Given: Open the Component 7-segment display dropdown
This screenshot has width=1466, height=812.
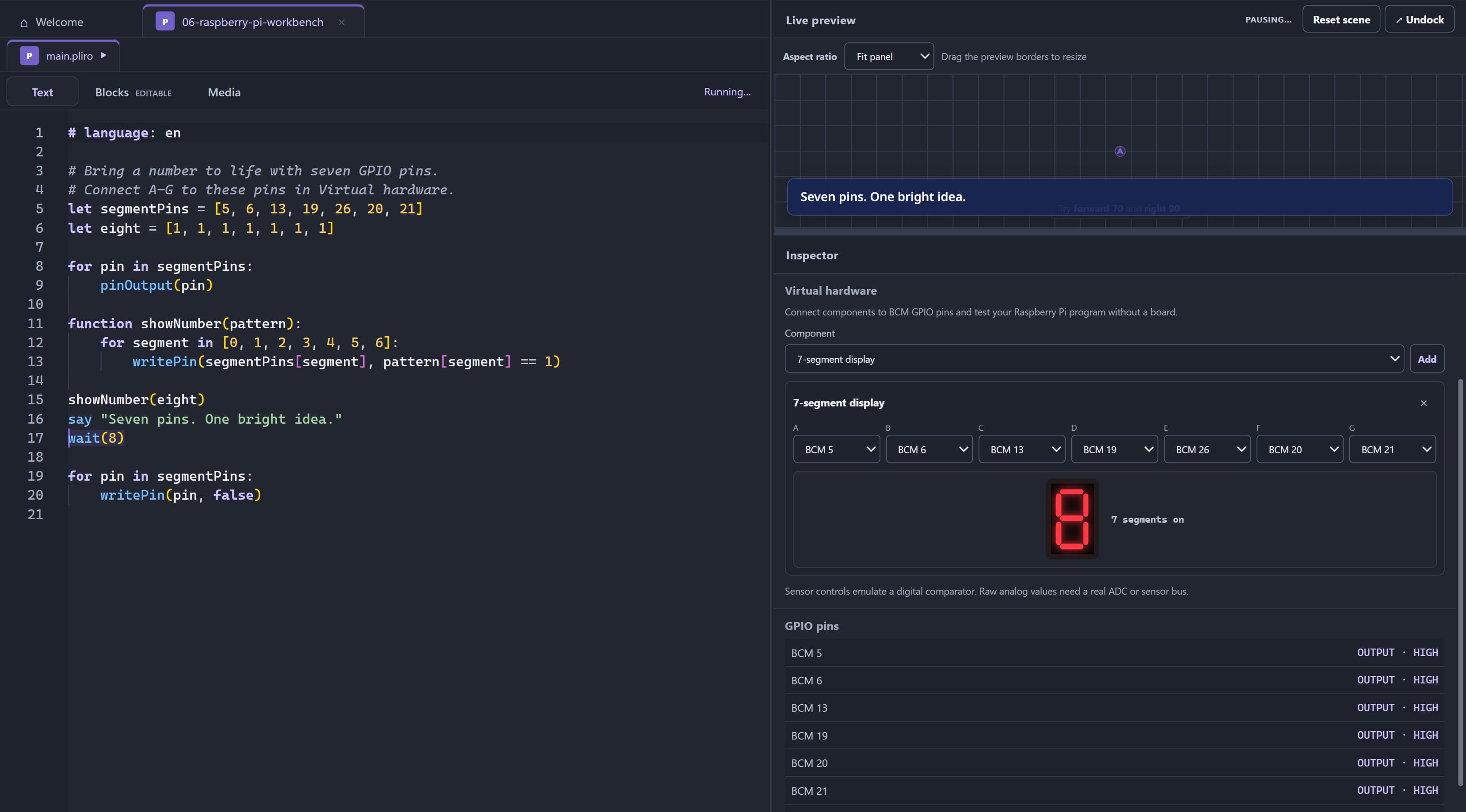Looking at the screenshot, I should point(1094,359).
